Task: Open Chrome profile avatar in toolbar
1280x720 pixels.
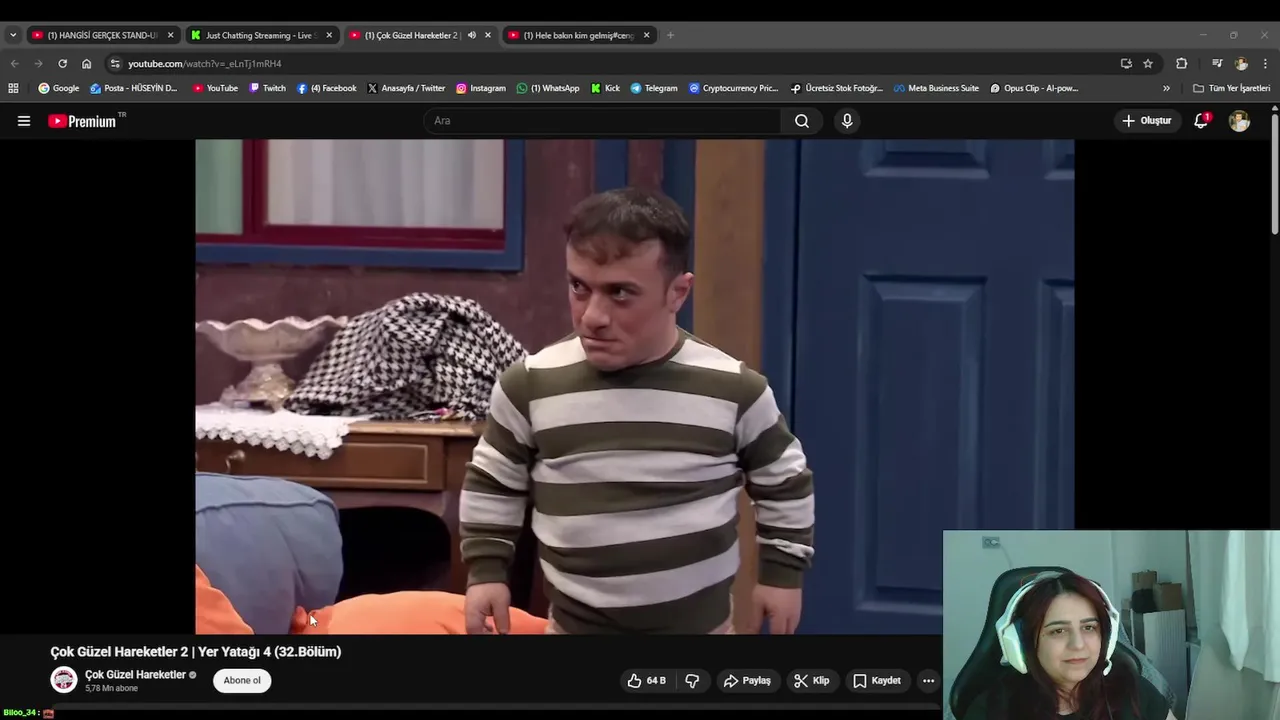Action: [1241, 63]
